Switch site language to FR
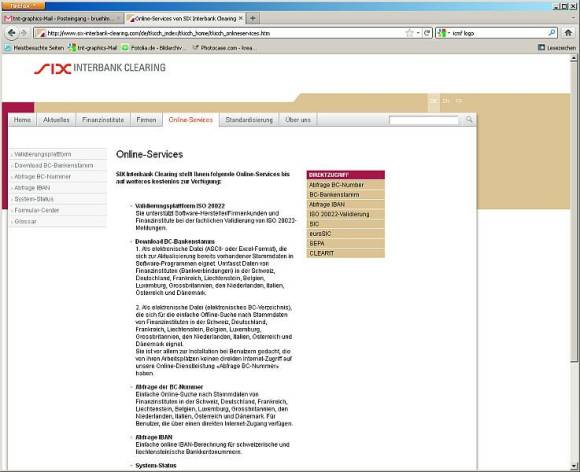Screen dimensions: 580x472 pos(459,101)
